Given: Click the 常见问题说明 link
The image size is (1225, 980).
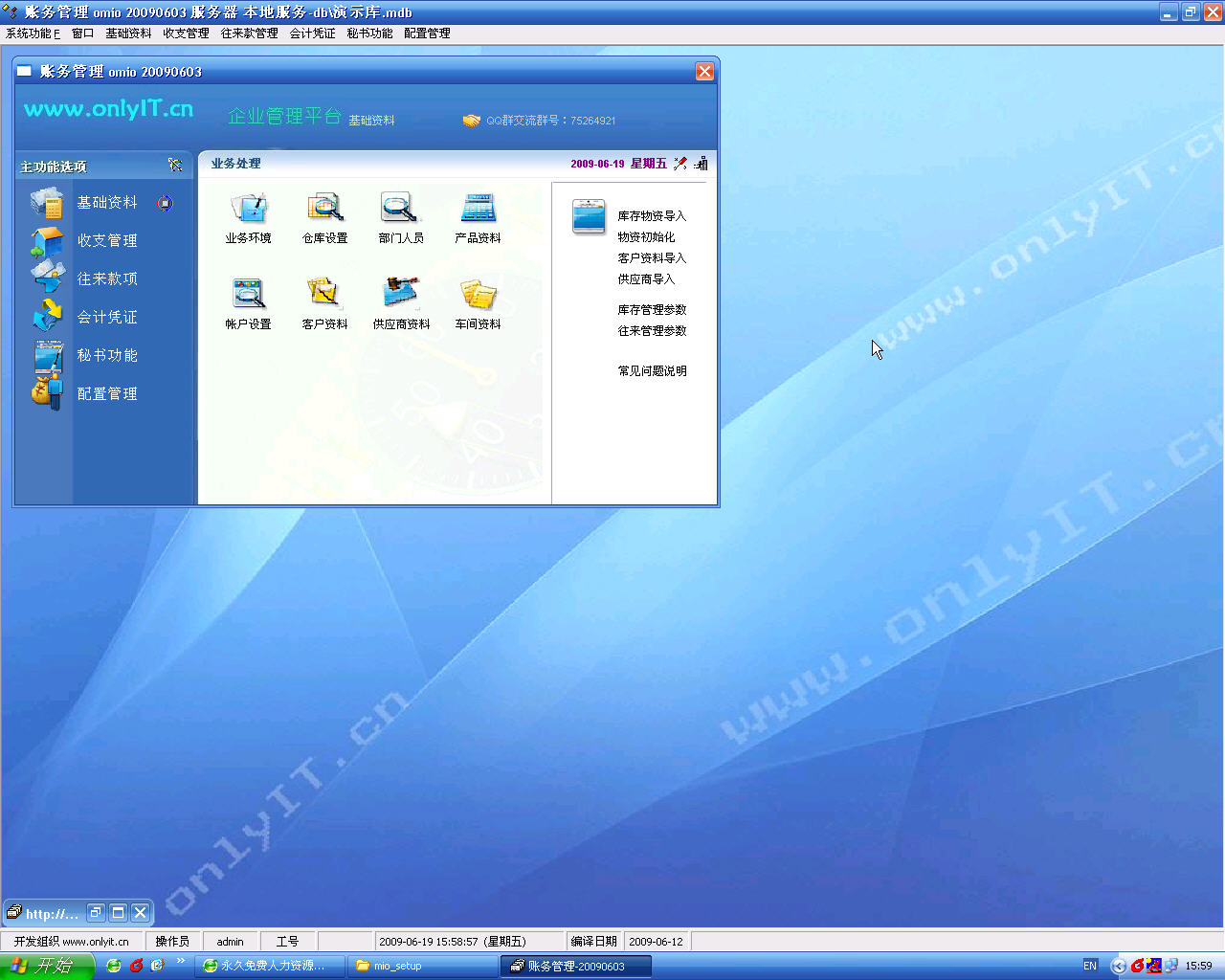Looking at the screenshot, I should (652, 371).
